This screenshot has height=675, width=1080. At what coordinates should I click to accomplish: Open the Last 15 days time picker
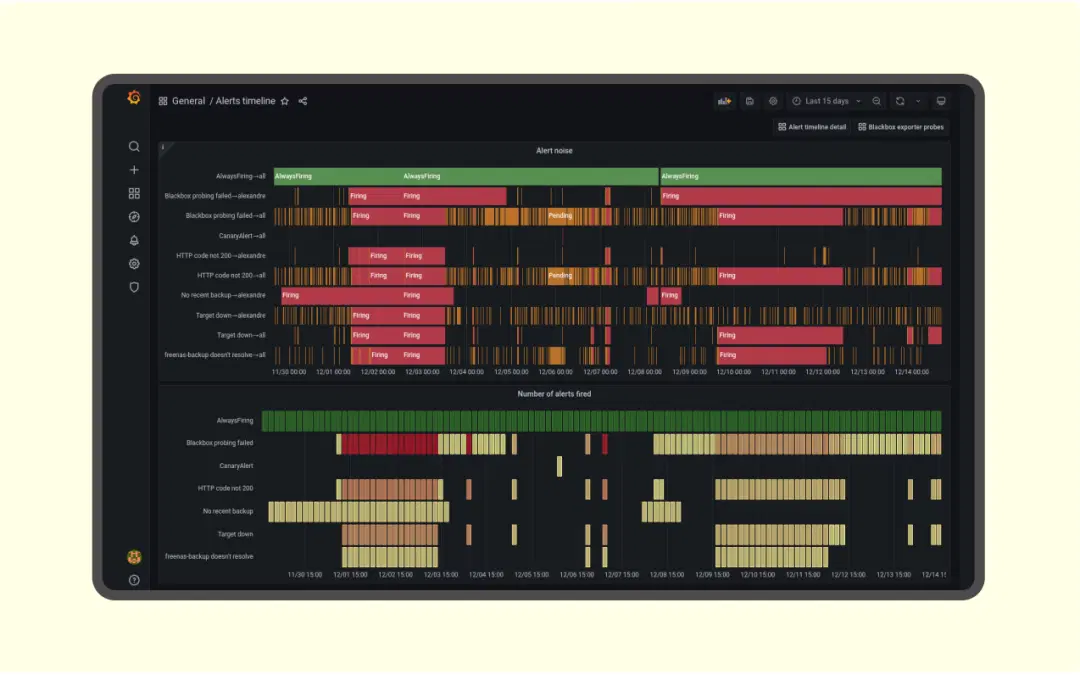826,101
